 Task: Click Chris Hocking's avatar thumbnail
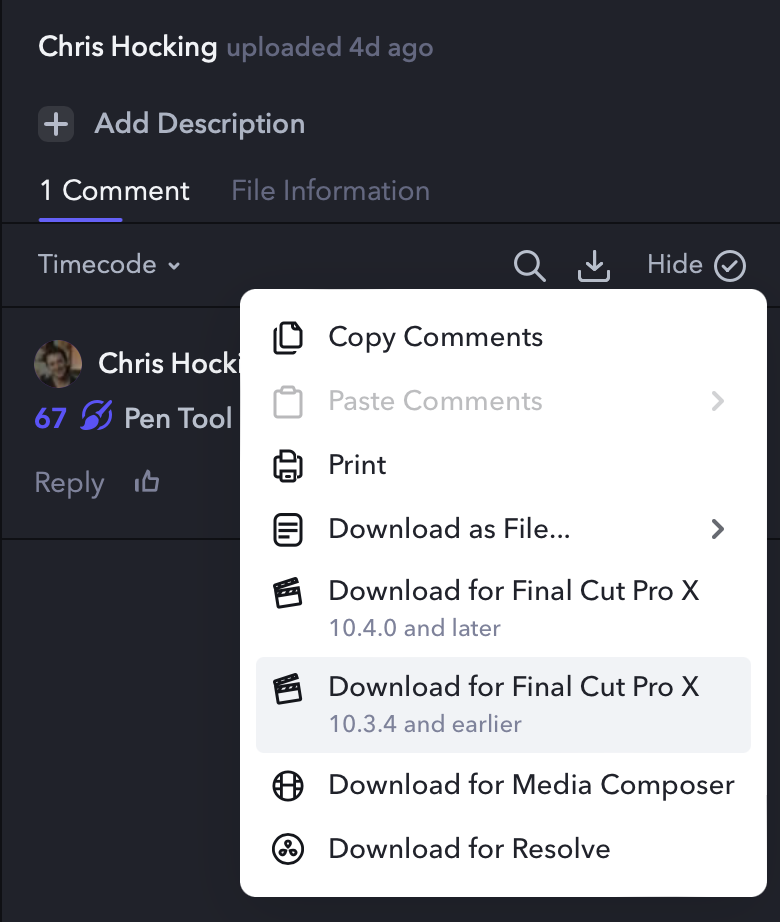[58, 363]
